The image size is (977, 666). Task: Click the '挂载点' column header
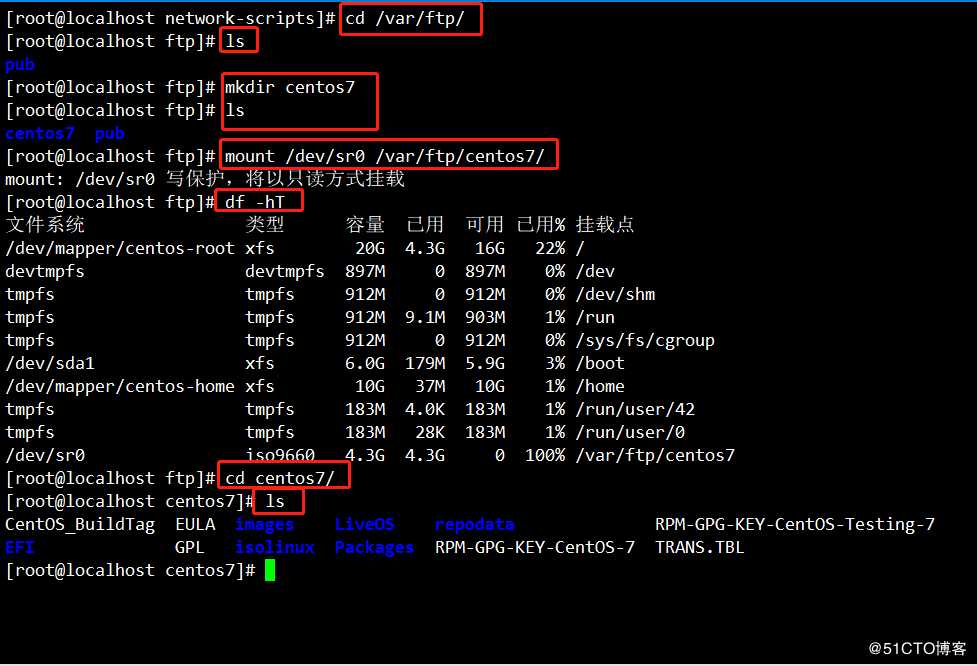pos(605,224)
